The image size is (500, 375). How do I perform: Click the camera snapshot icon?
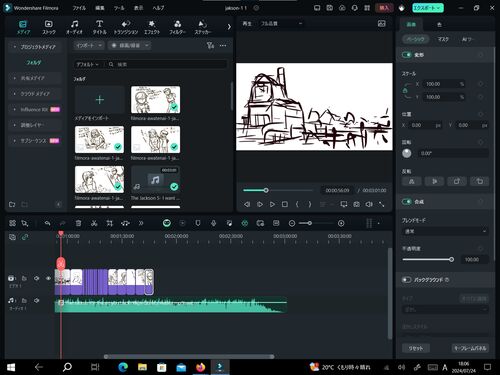356,204
